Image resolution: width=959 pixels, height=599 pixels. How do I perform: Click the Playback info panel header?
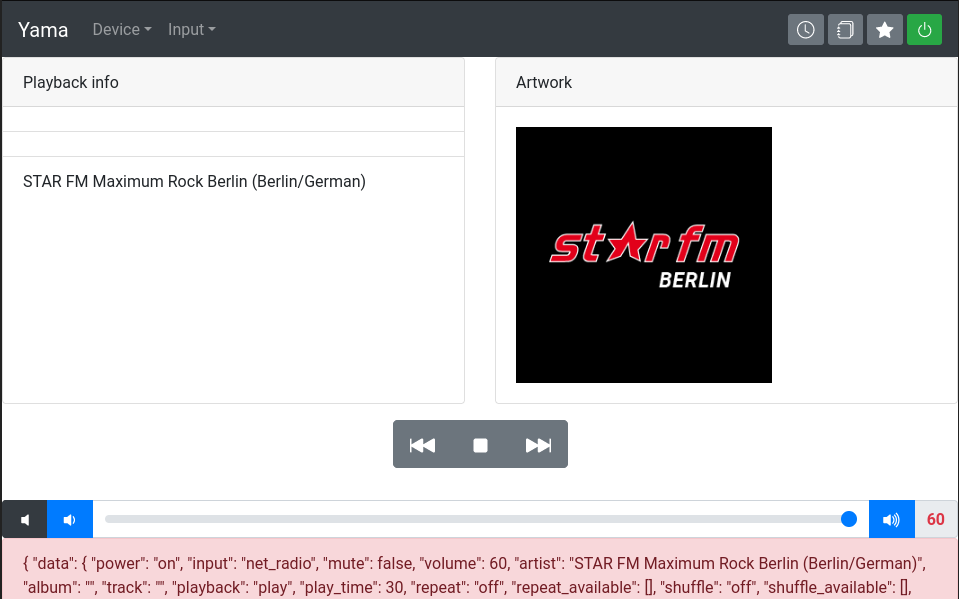(233, 82)
